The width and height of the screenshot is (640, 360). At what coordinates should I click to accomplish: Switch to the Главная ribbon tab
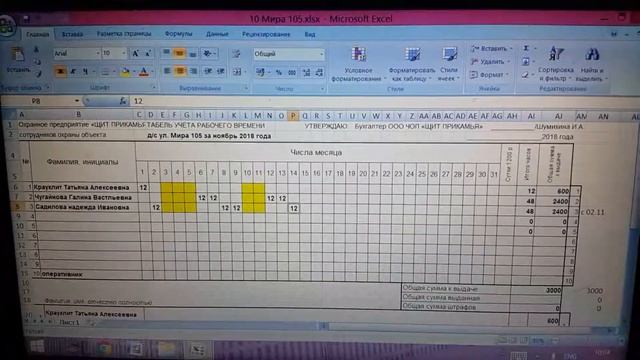click(x=38, y=34)
